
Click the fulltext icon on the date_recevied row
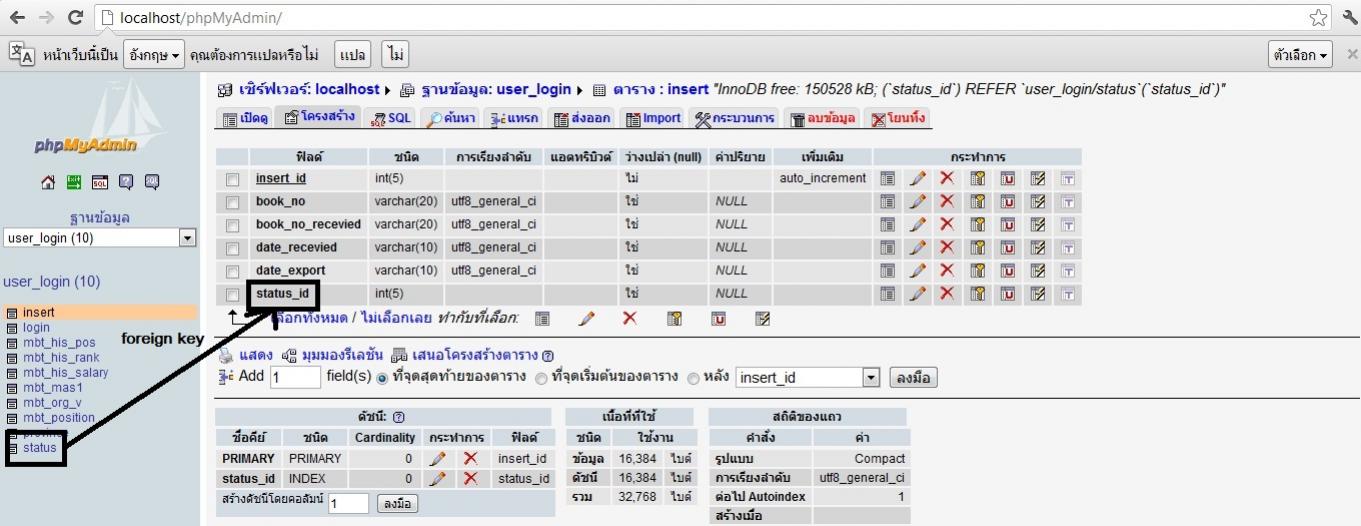(1068, 248)
